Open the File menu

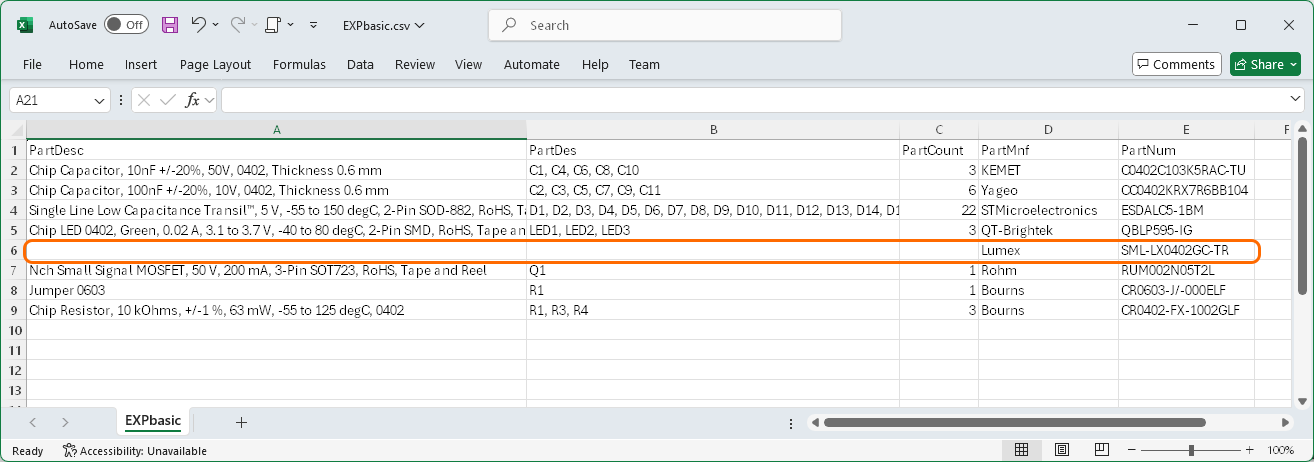(x=32, y=64)
